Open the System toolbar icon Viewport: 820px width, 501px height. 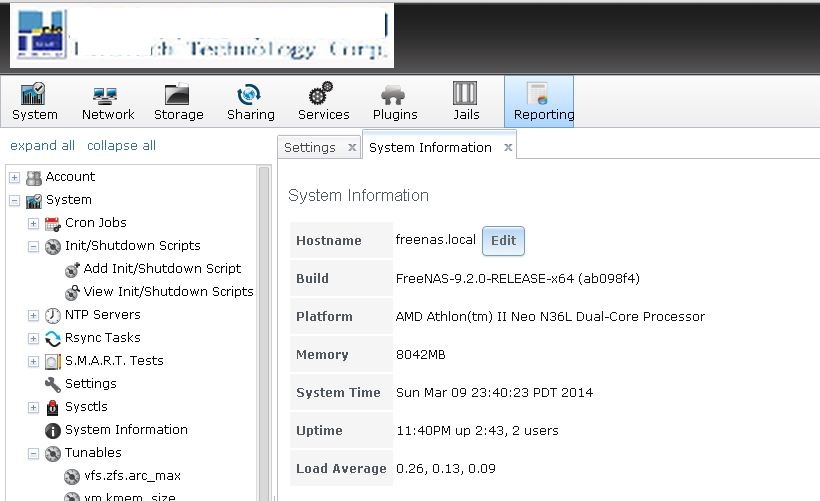[x=33, y=94]
